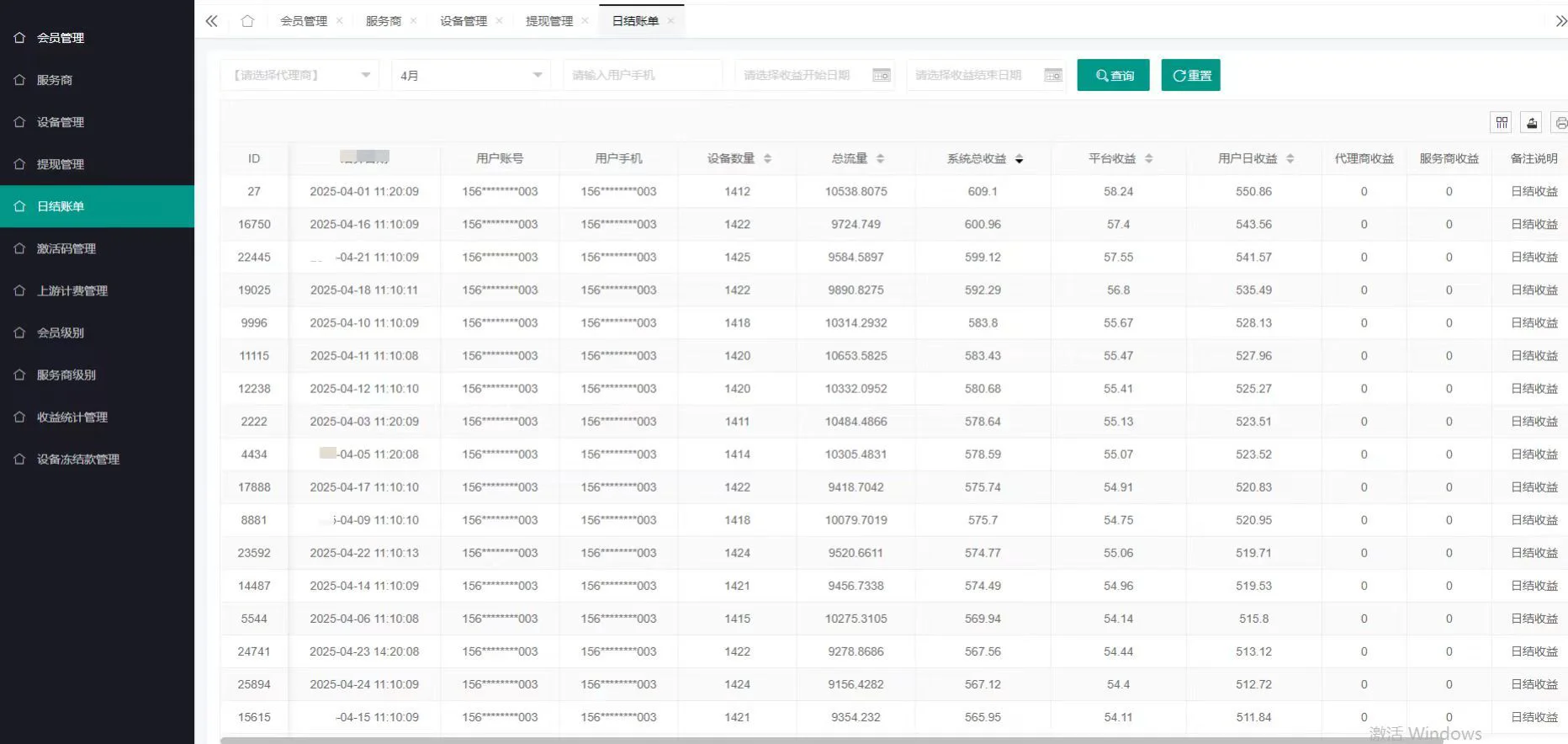Click the ID column header
The width and height of the screenshot is (1568, 744).
[254, 158]
